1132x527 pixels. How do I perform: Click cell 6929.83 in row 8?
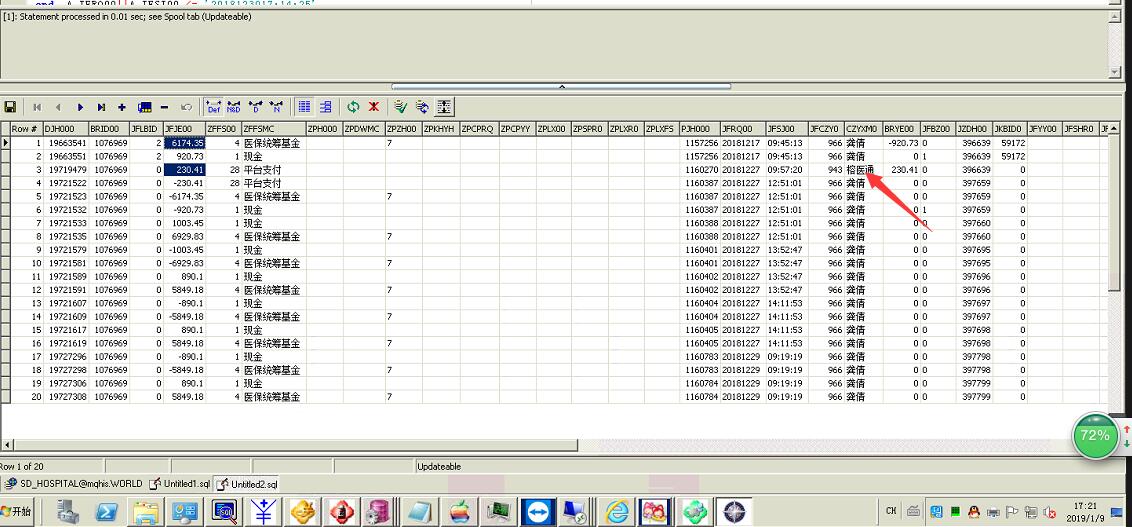click(x=185, y=237)
